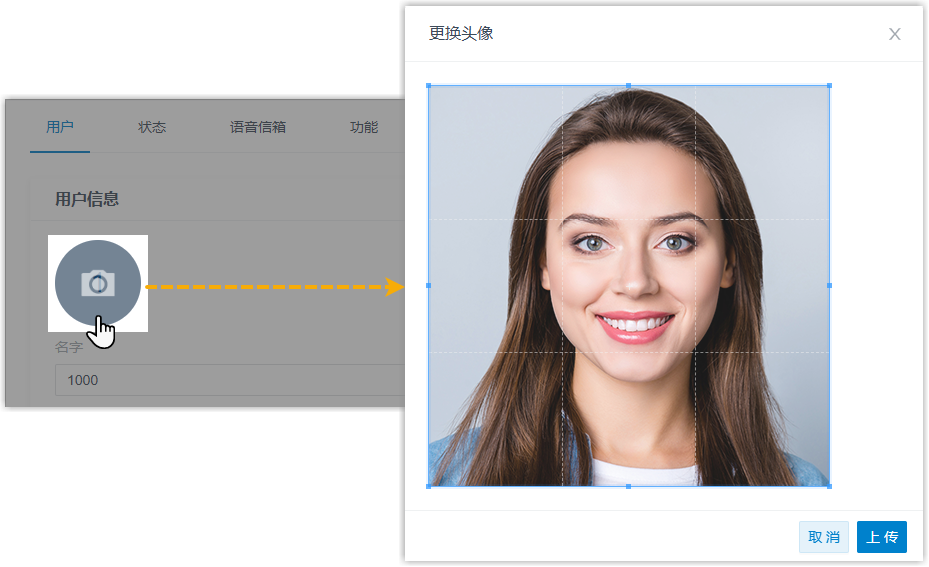929x567 pixels.
Task: Focus the 名字 field containing 1000
Action: point(230,380)
